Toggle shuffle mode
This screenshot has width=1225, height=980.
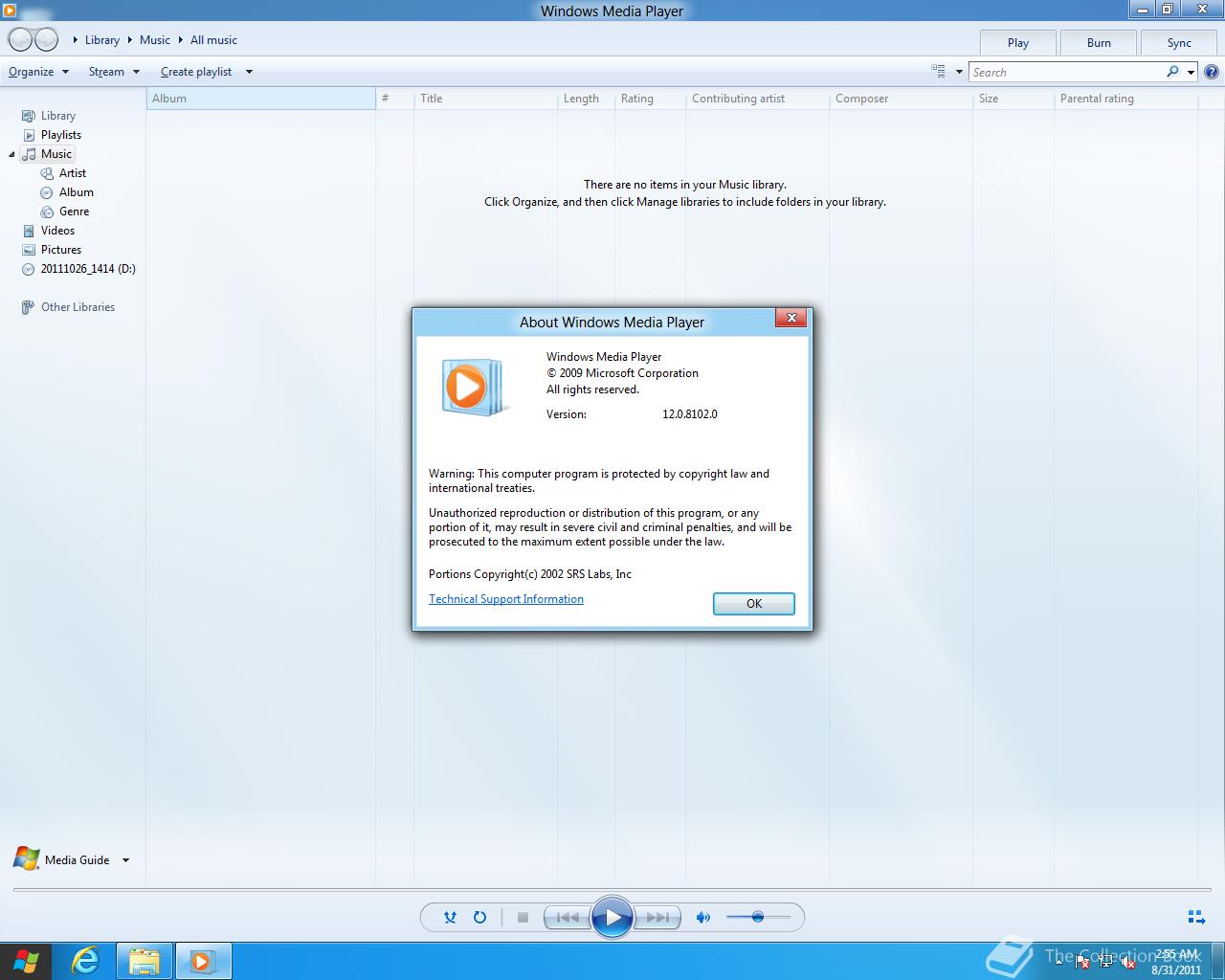450,917
